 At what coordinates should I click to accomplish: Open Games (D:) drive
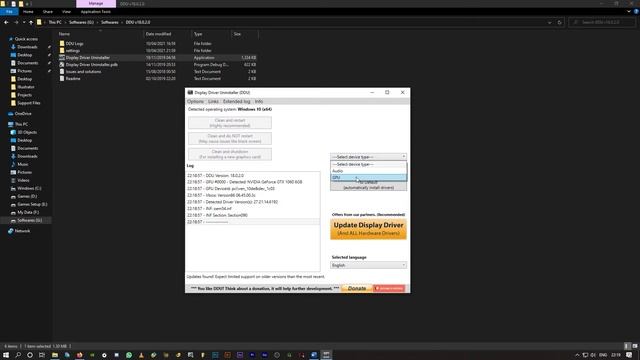point(27,196)
